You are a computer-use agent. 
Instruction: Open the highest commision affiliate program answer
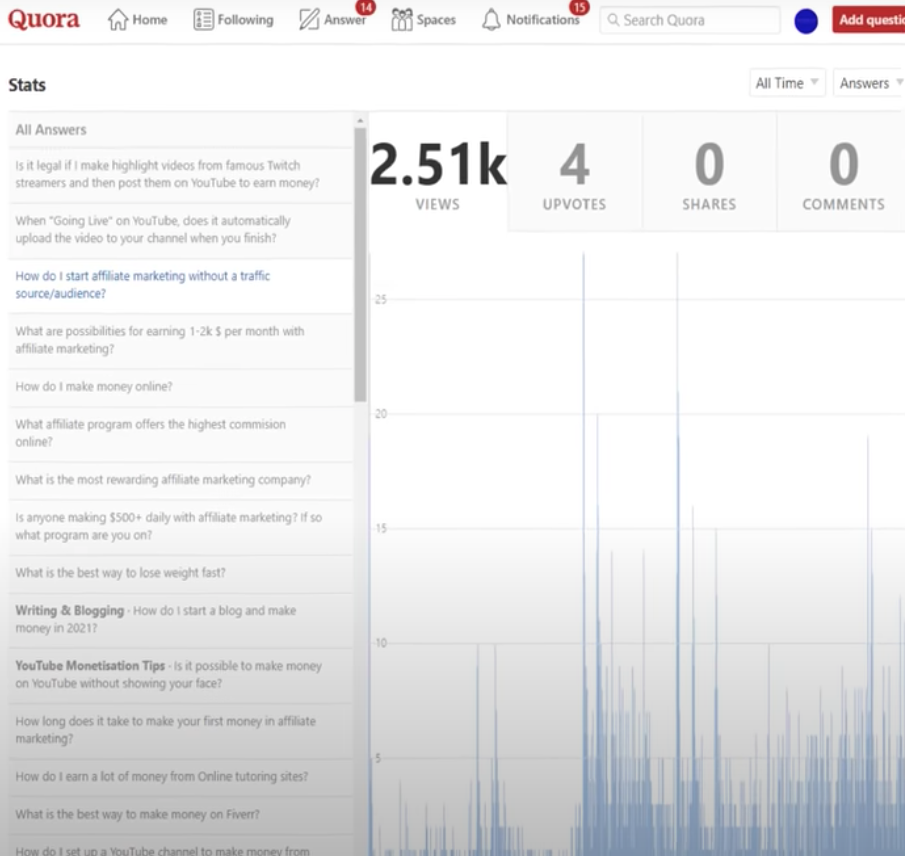180,433
